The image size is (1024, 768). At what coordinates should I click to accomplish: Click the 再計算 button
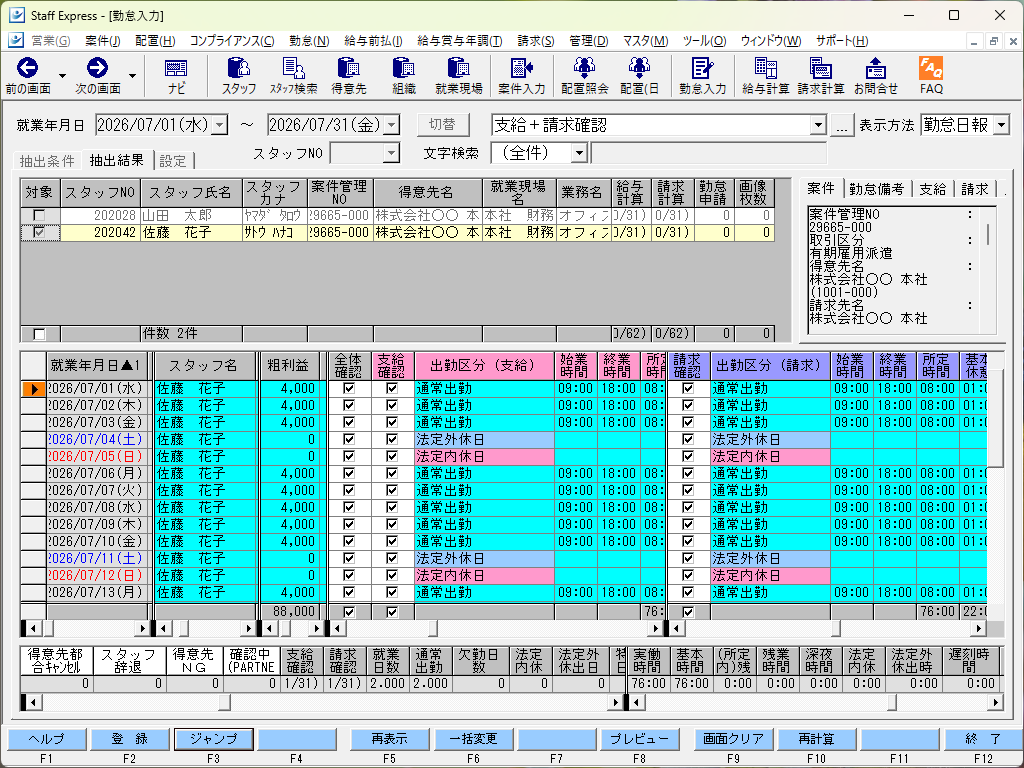pos(816,739)
